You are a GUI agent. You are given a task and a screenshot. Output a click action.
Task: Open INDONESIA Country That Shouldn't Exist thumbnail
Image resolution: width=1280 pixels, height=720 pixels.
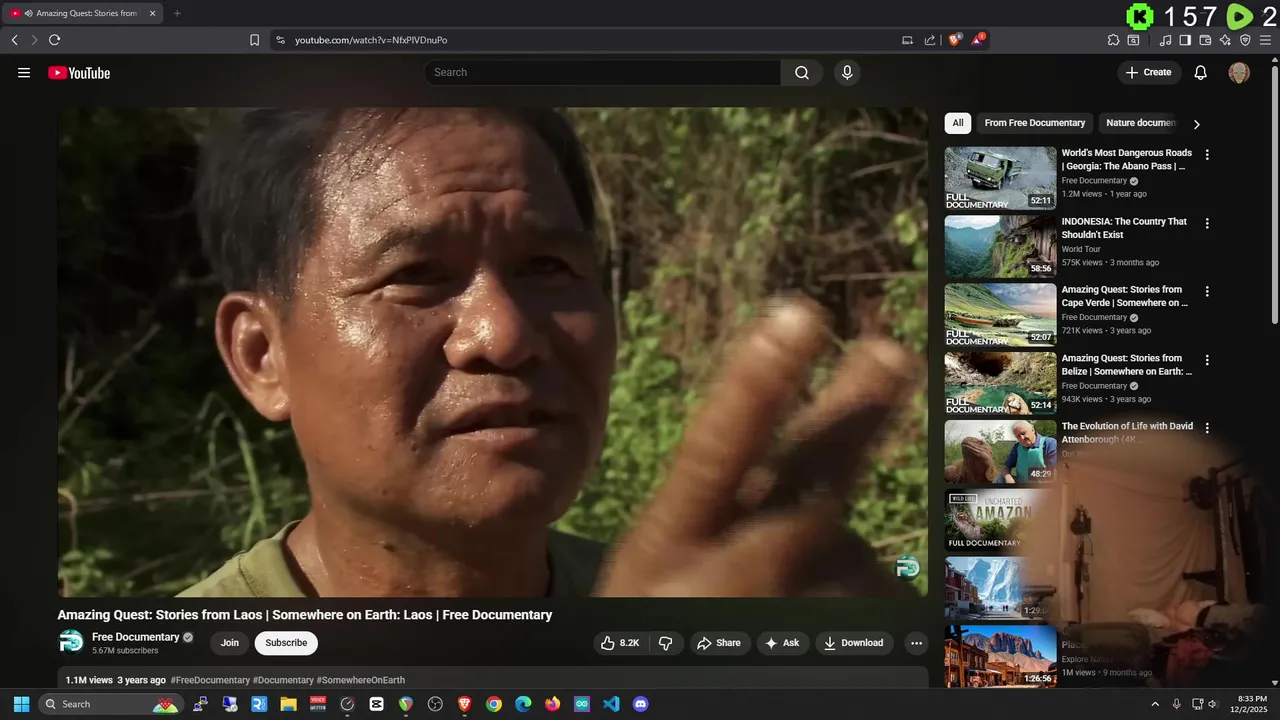pyautogui.click(x=1000, y=246)
